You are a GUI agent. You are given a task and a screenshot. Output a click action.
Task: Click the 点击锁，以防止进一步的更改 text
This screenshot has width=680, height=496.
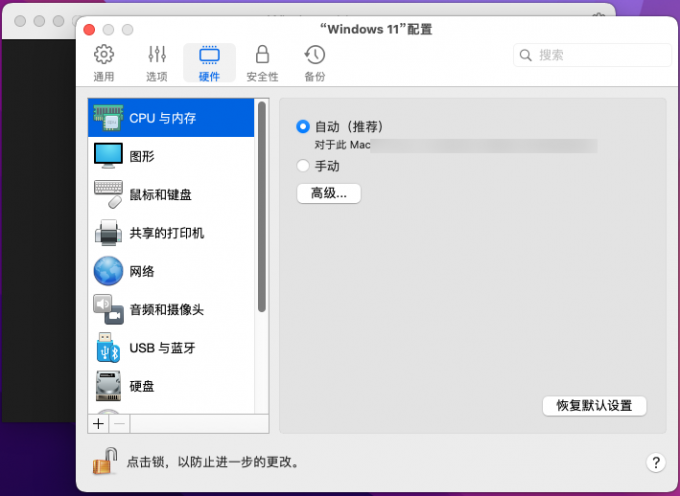[213, 462]
